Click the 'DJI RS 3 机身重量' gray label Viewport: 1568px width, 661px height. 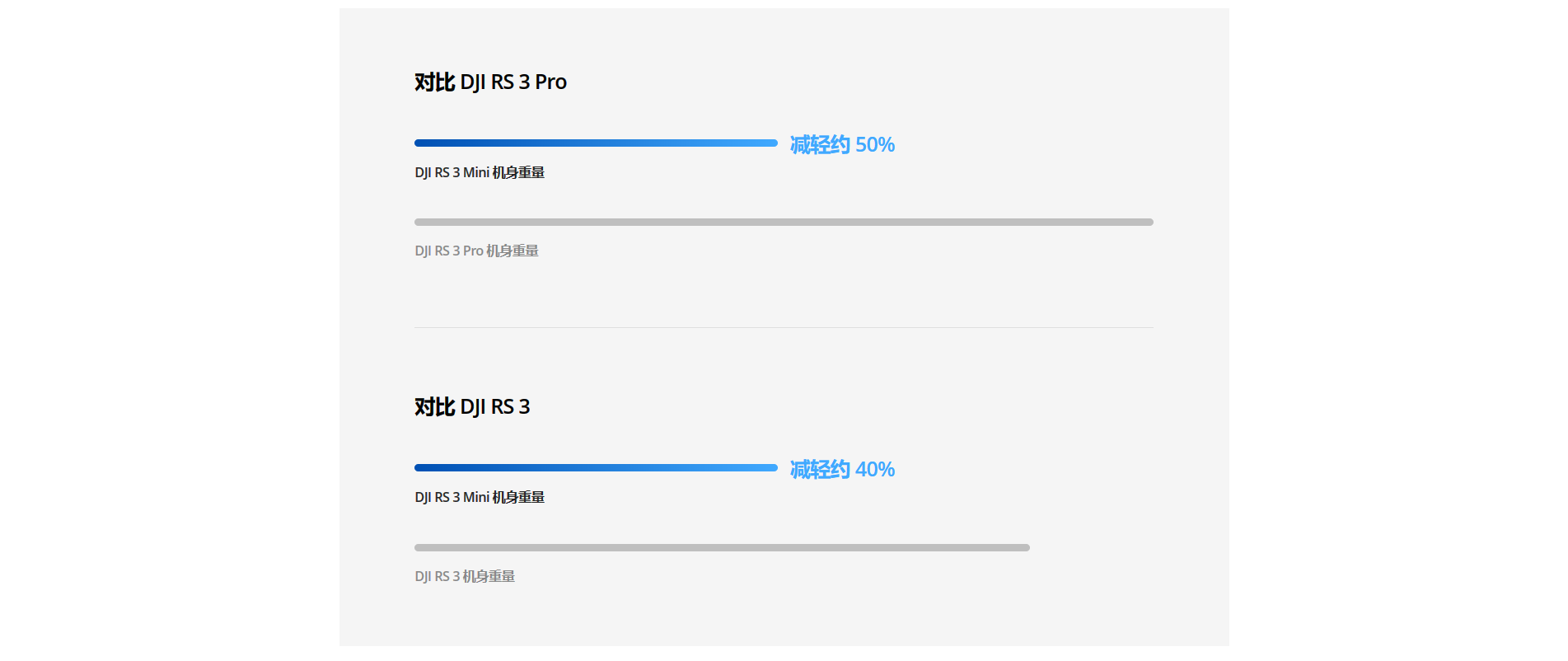(465, 577)
